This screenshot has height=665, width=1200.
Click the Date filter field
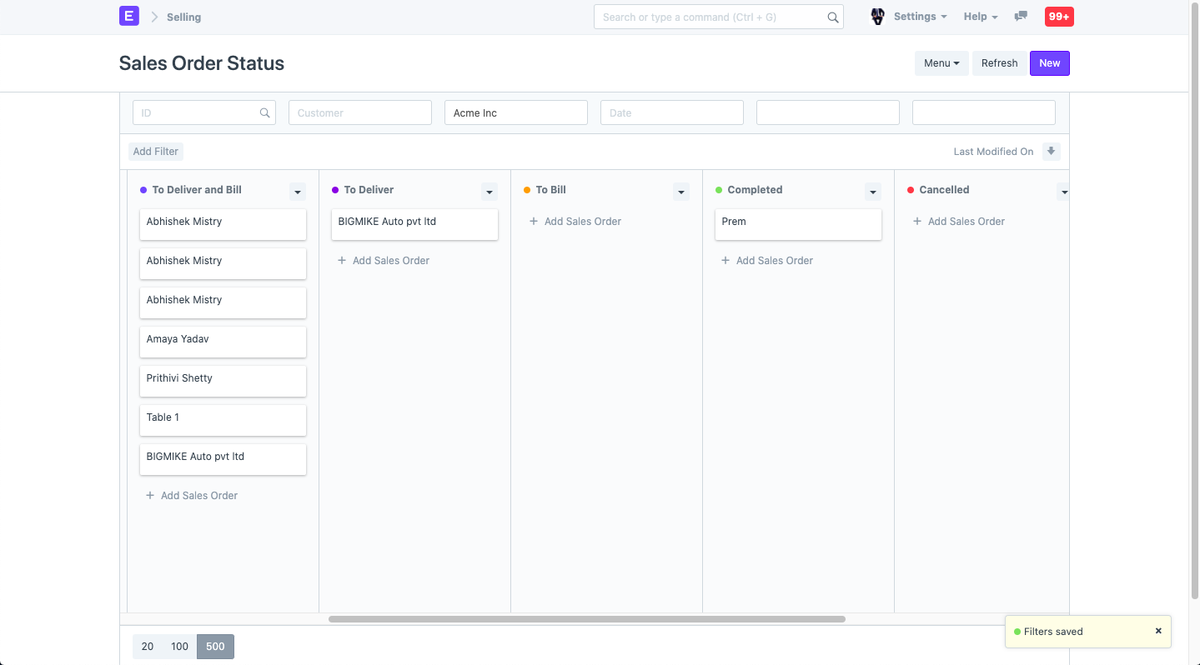click(672, 113)
